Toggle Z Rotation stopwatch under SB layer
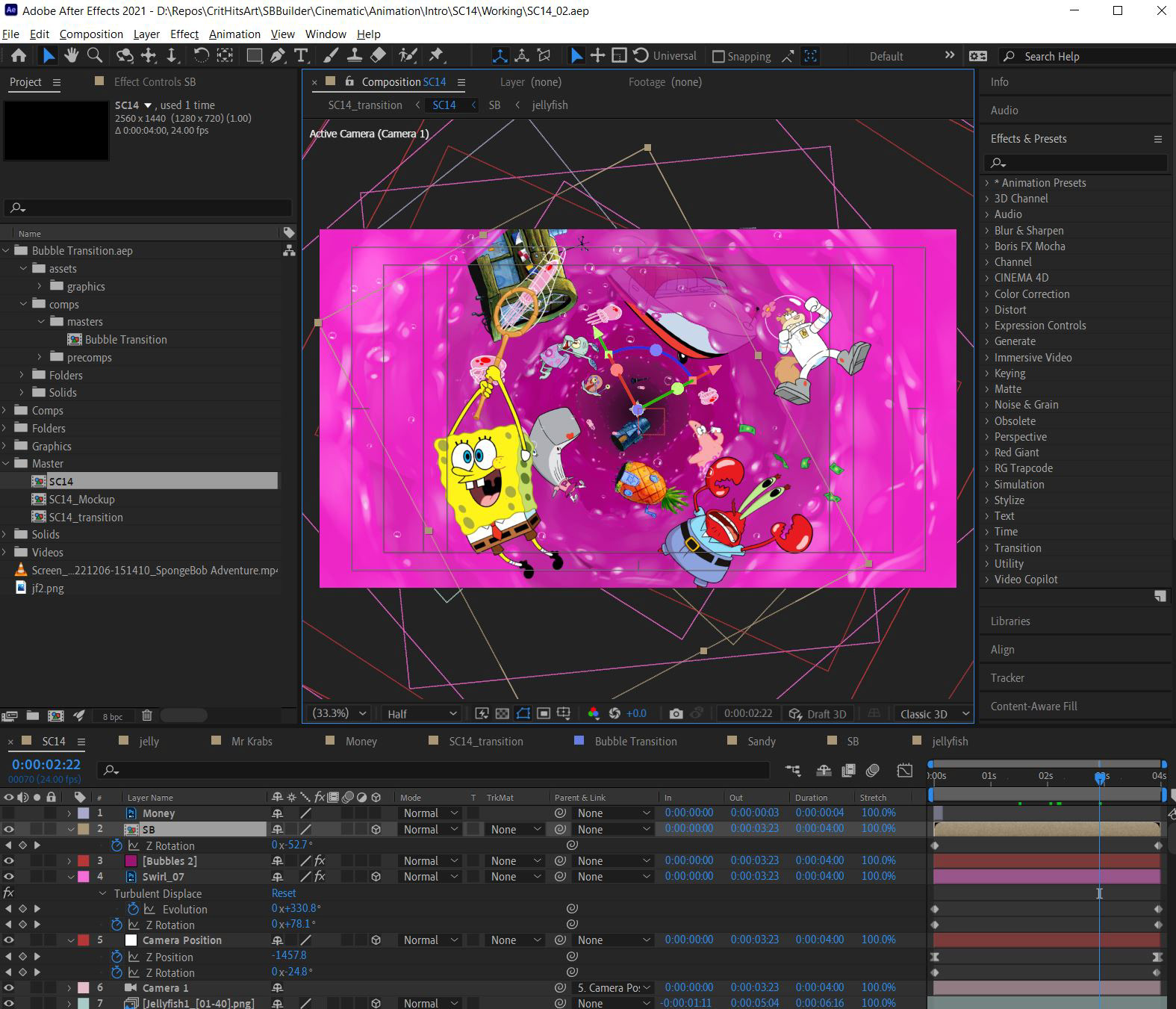This screenshot has height=1009, width=1176. 116,845
